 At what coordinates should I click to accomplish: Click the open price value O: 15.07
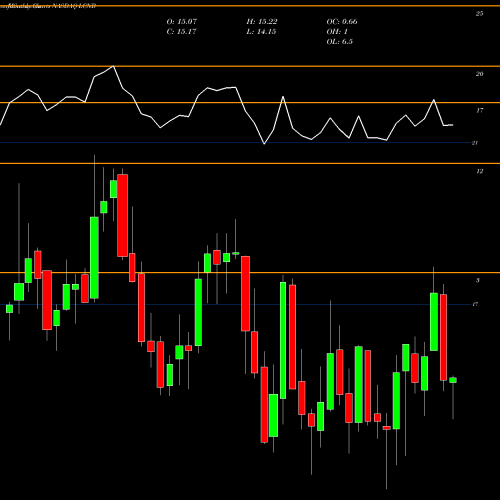[x=182, y=22]
